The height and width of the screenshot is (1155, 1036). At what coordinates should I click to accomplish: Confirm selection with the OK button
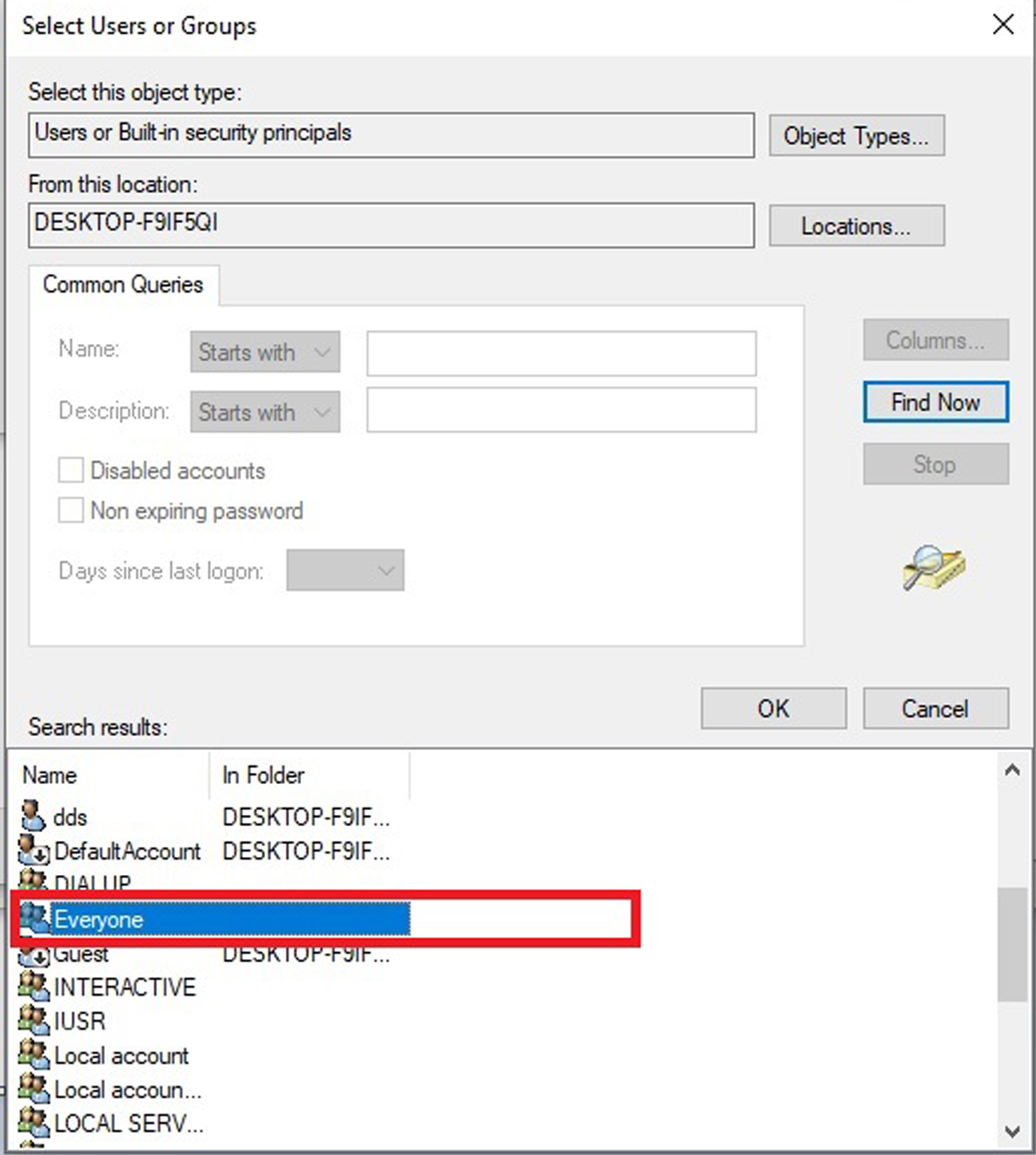pyautogui.click(x=773, y=708)
